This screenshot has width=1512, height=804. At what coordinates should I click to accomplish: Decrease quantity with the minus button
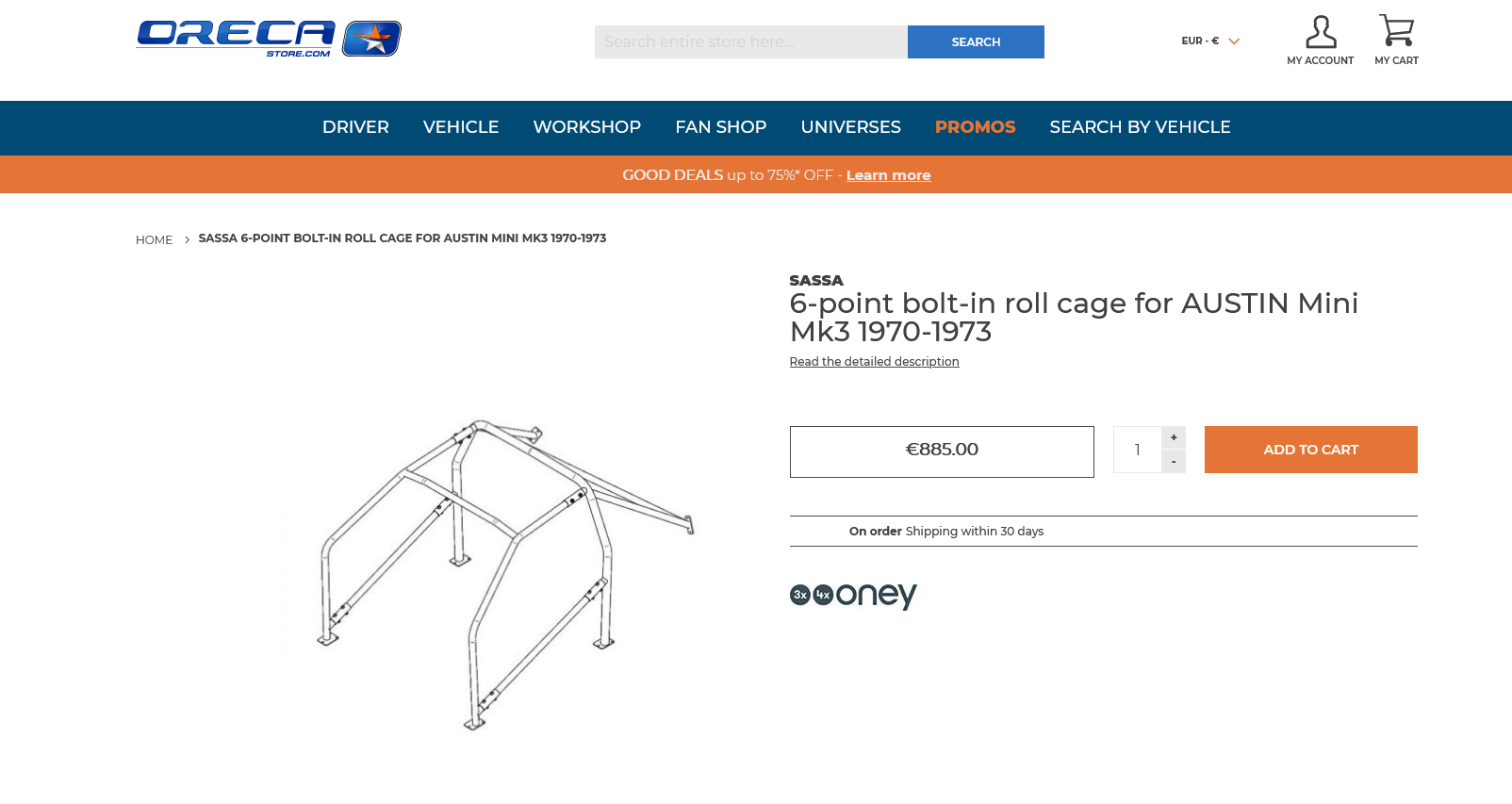[x=1174, y=462]
